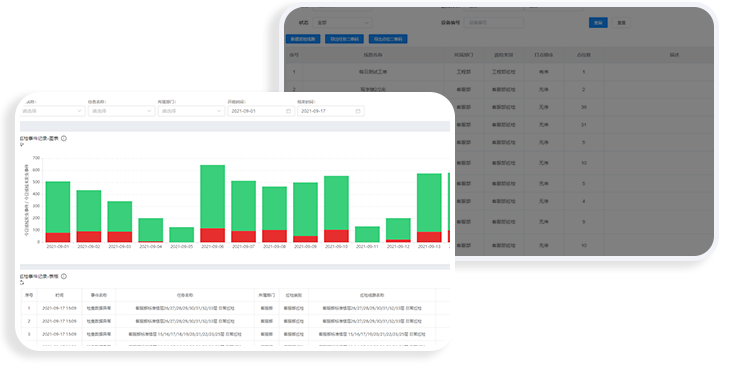
Task: Click the green bar segment for 2021-09-06
Action: [x=213, y=197]
